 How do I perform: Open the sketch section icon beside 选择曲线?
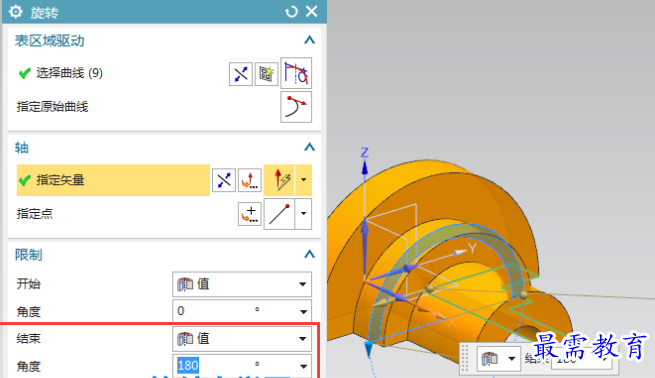click(266, 74)
